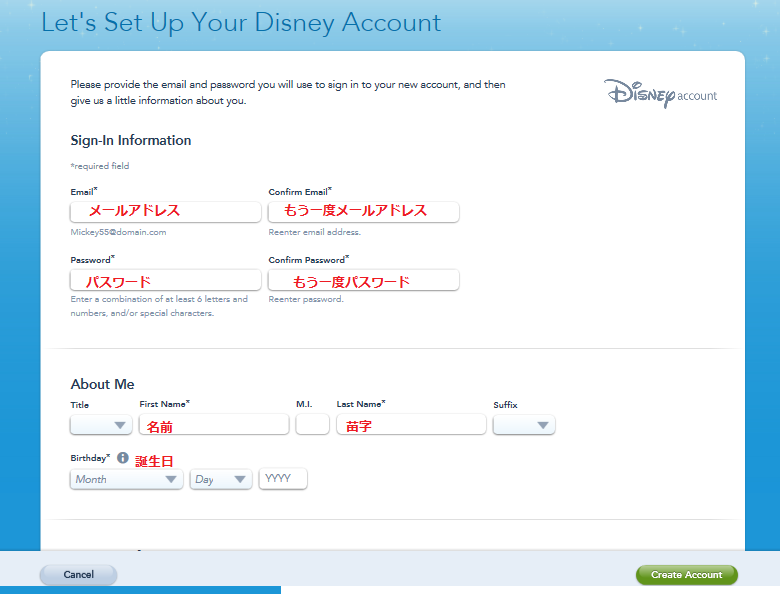Open the birthday Day dropdown
The width and height of the screenshot is (780, 594).
[x=221, y=479]
